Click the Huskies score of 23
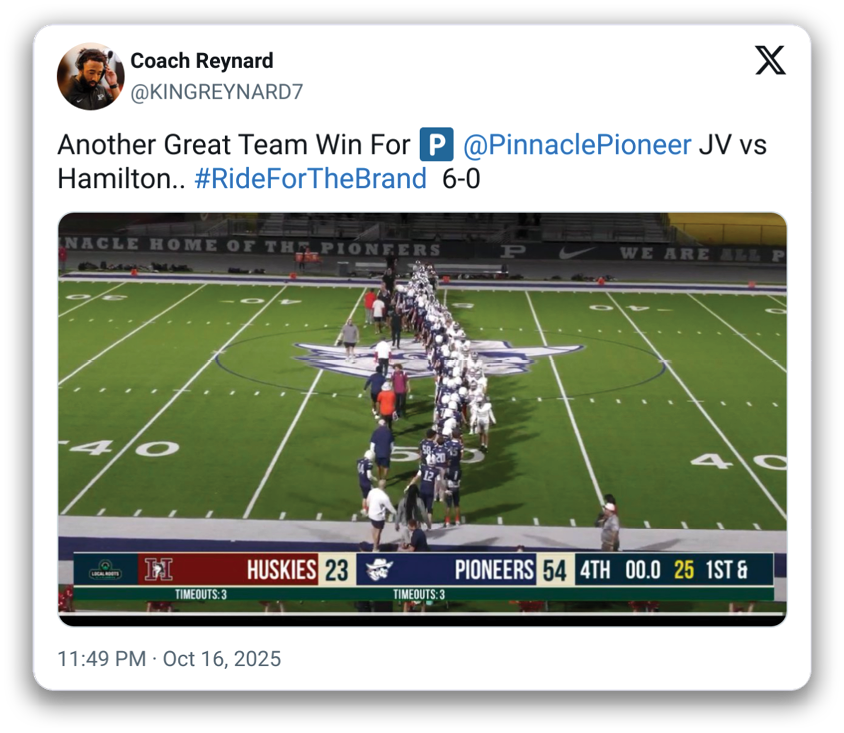844x733 pixels. click(336, 569)
